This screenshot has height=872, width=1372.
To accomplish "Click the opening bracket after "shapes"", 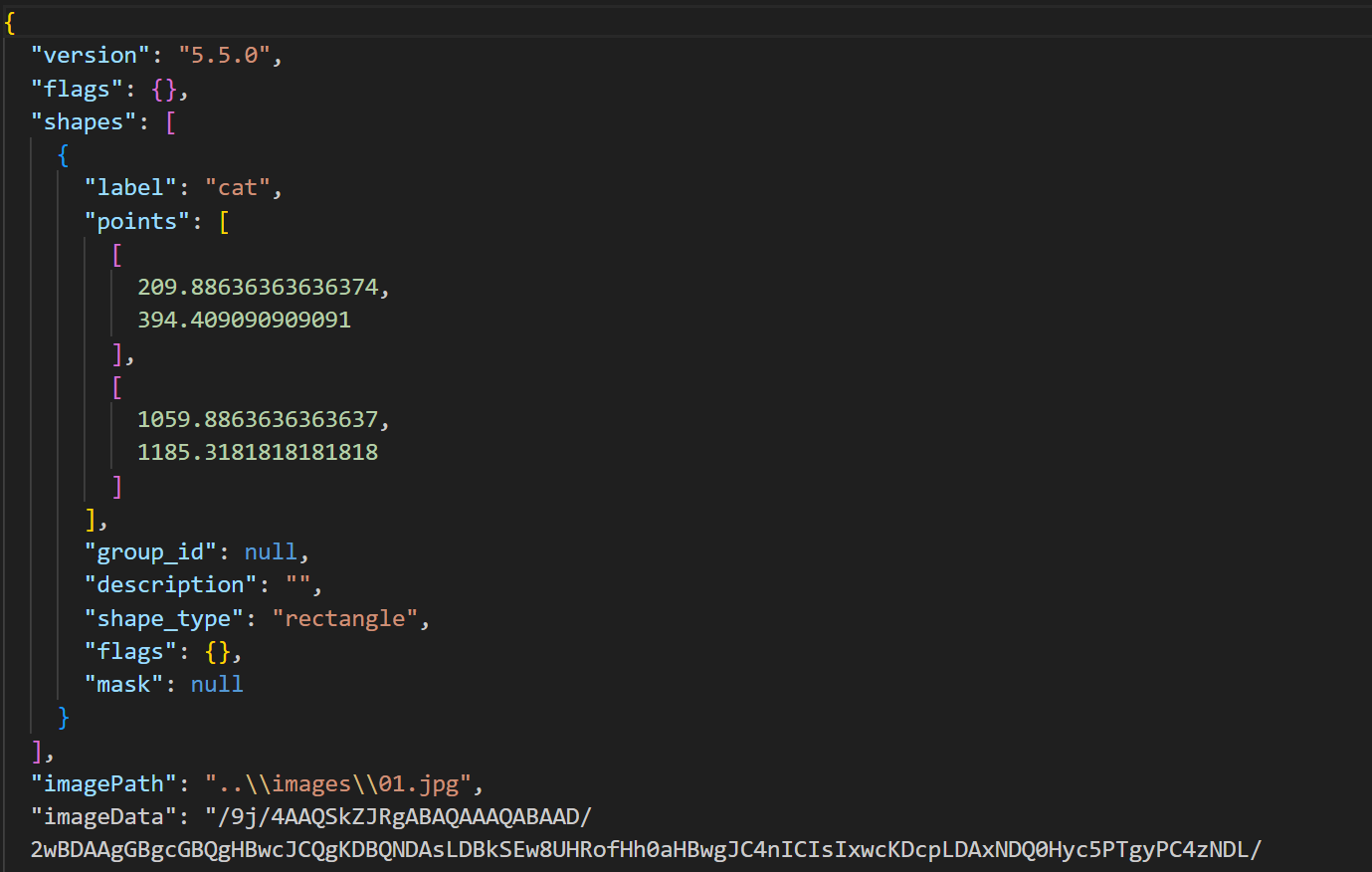I will [170, 122].
